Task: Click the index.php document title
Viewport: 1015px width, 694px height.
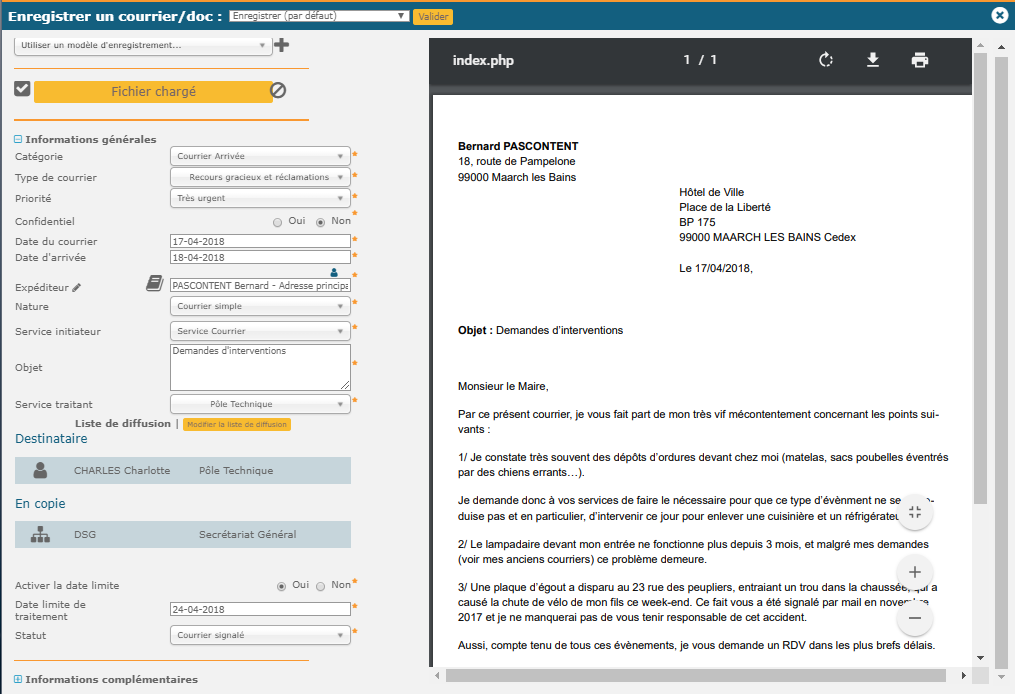Action: point(483,61)
